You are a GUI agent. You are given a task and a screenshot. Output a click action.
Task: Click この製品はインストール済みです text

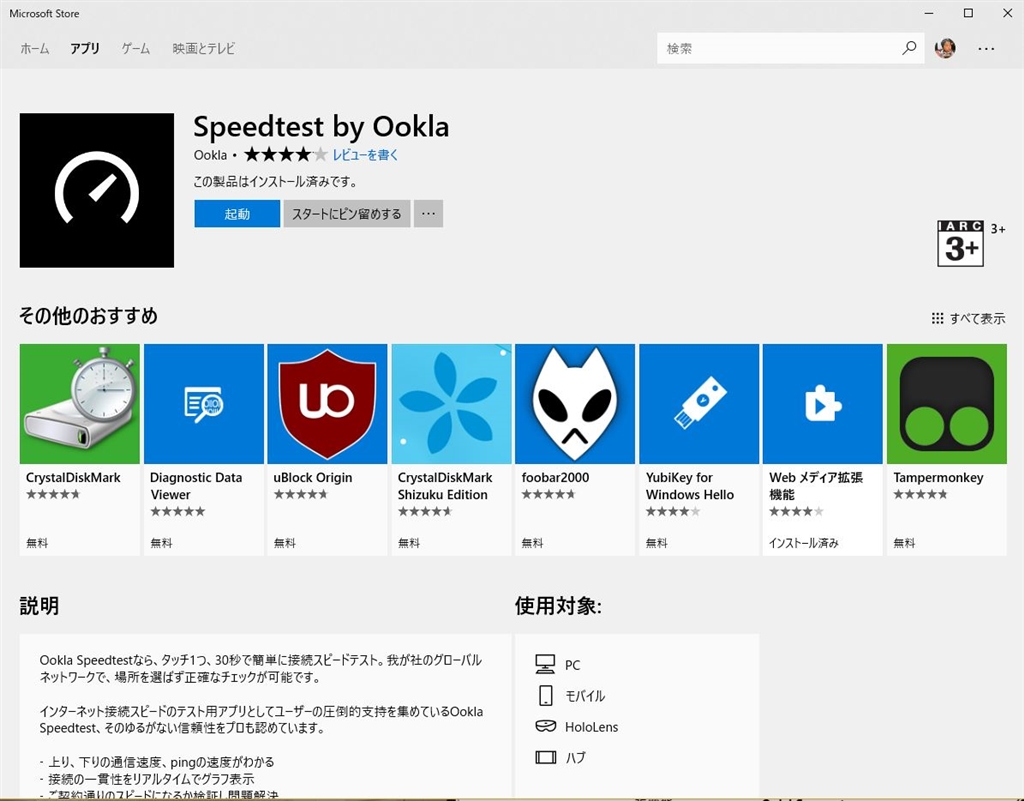point(276,181)
